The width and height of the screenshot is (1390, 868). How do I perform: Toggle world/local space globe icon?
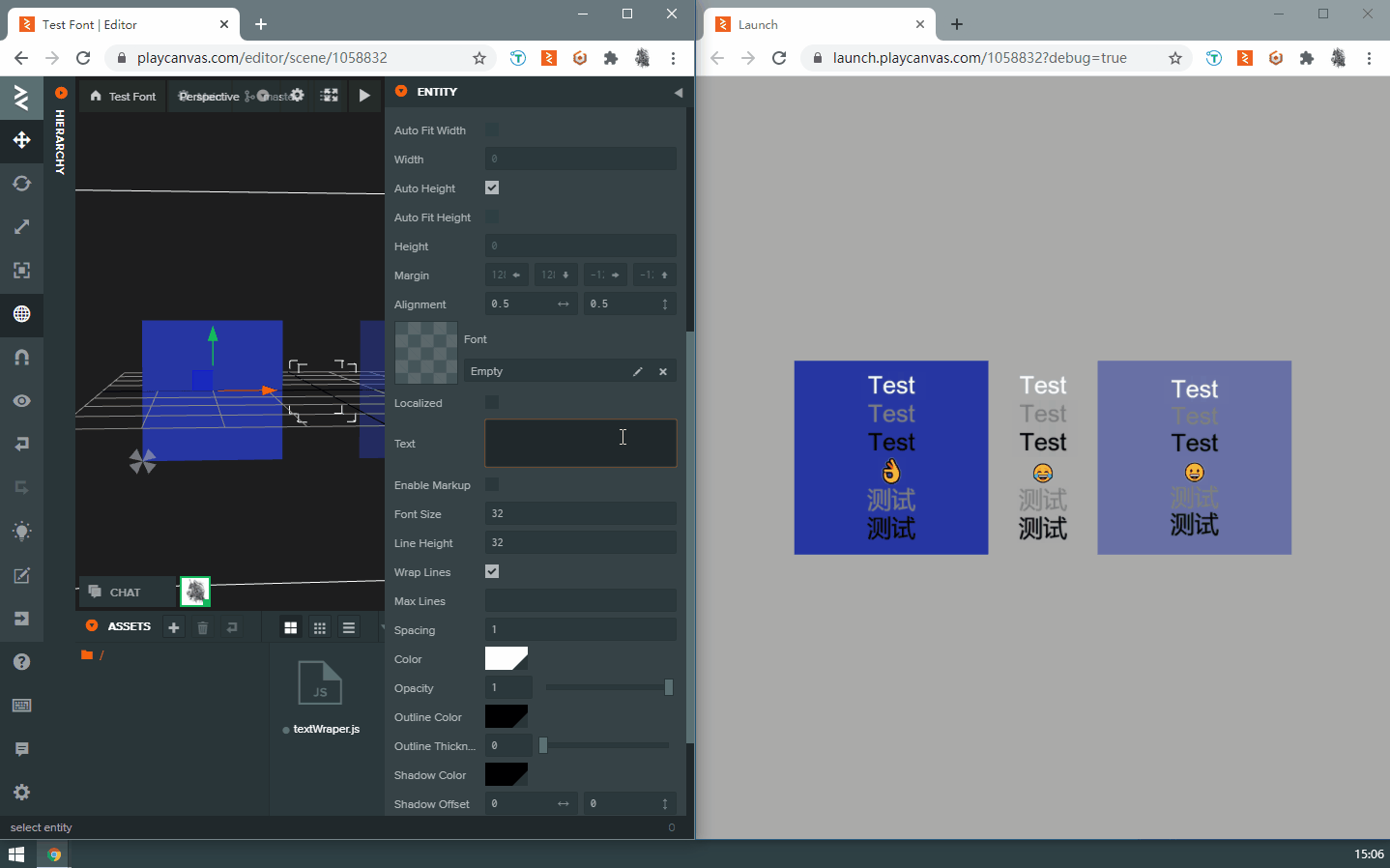coord(21,314)
